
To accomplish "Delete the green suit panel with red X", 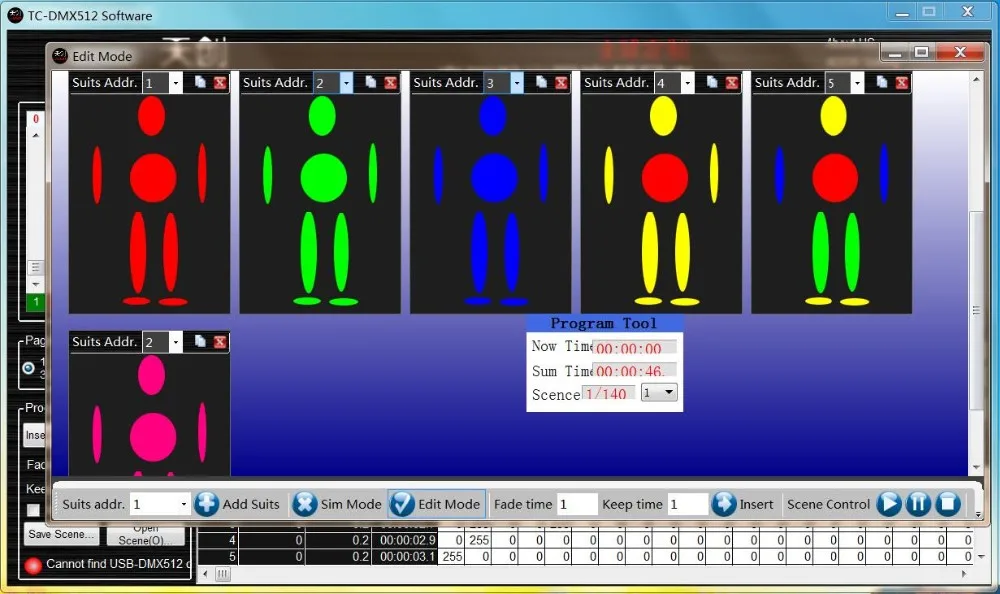I will (x=390, y=83).
